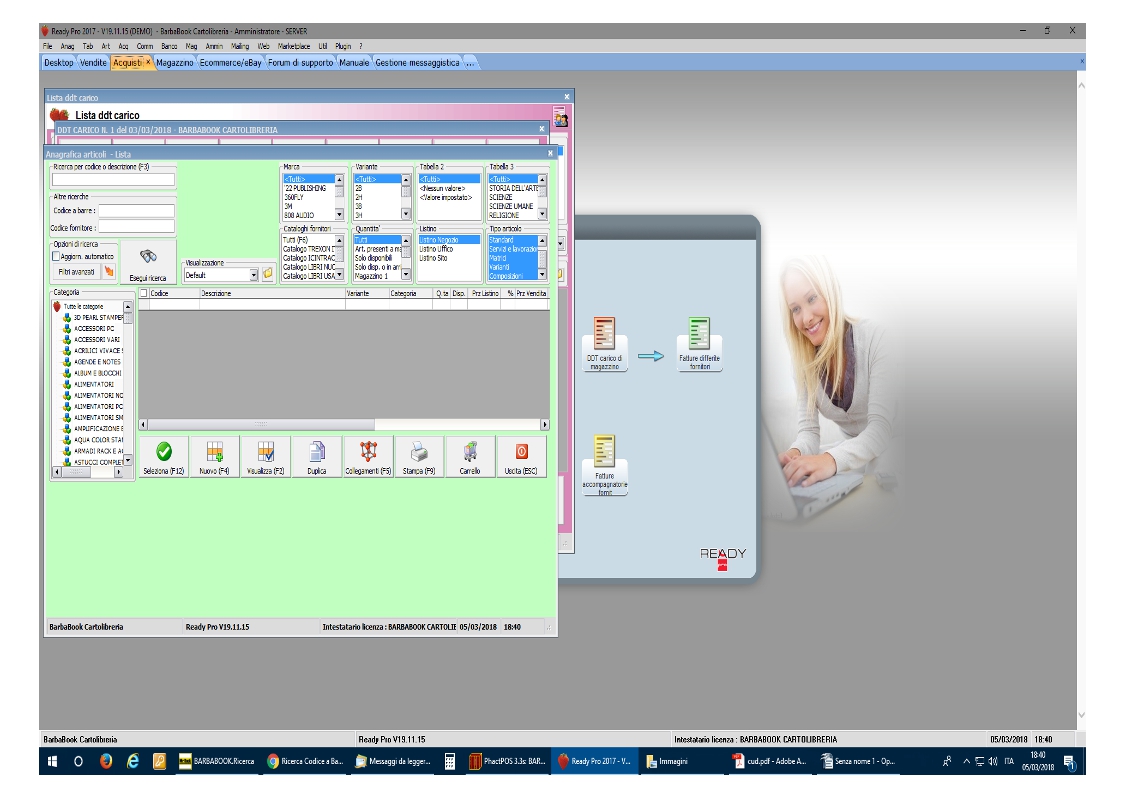Screen dimensions: 1123x794
Task: Select <Nessun valore> in Tabella 2
Action: click(443, 188)
